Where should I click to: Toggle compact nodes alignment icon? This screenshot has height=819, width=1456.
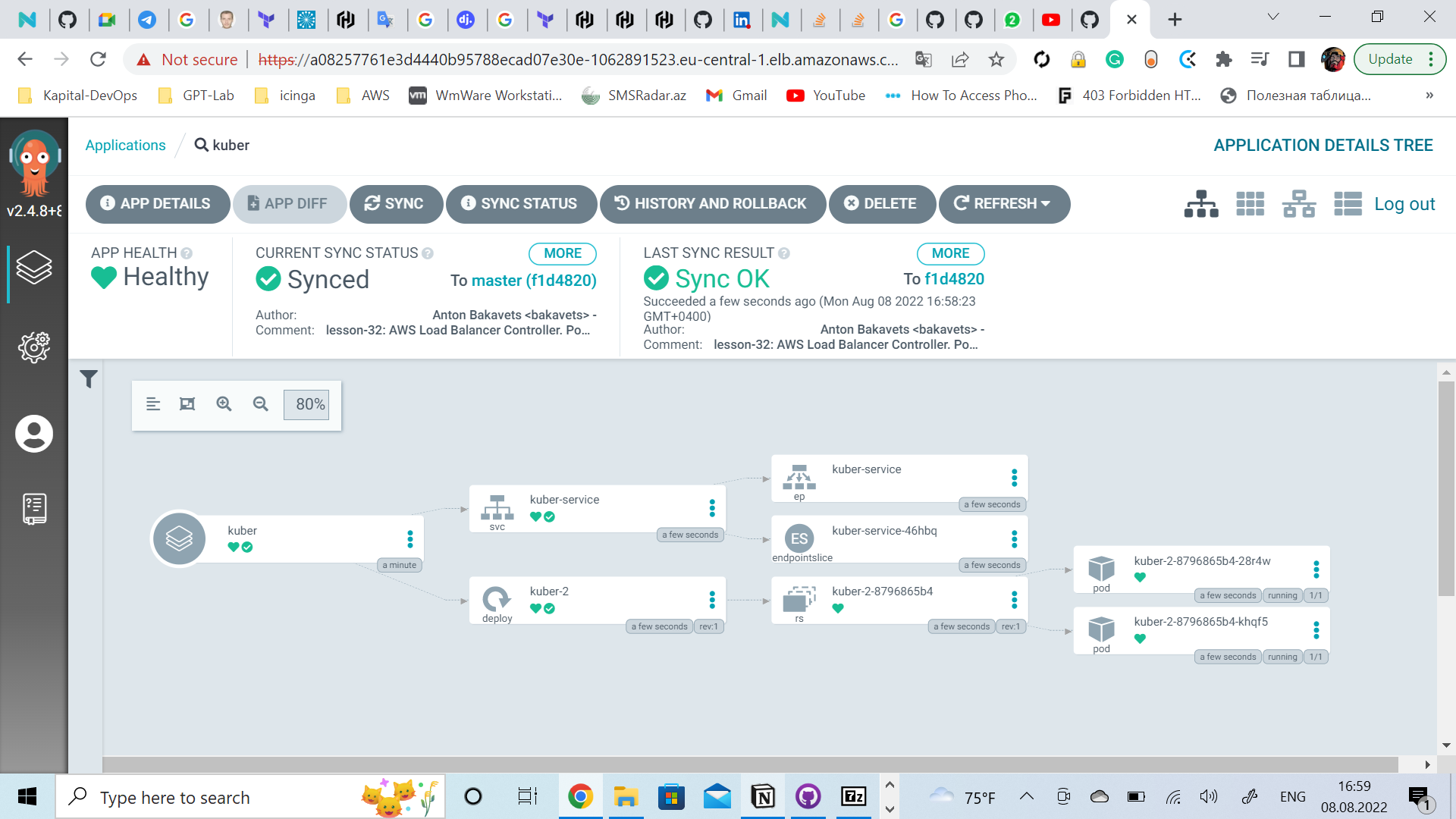(x=153, y=404)
